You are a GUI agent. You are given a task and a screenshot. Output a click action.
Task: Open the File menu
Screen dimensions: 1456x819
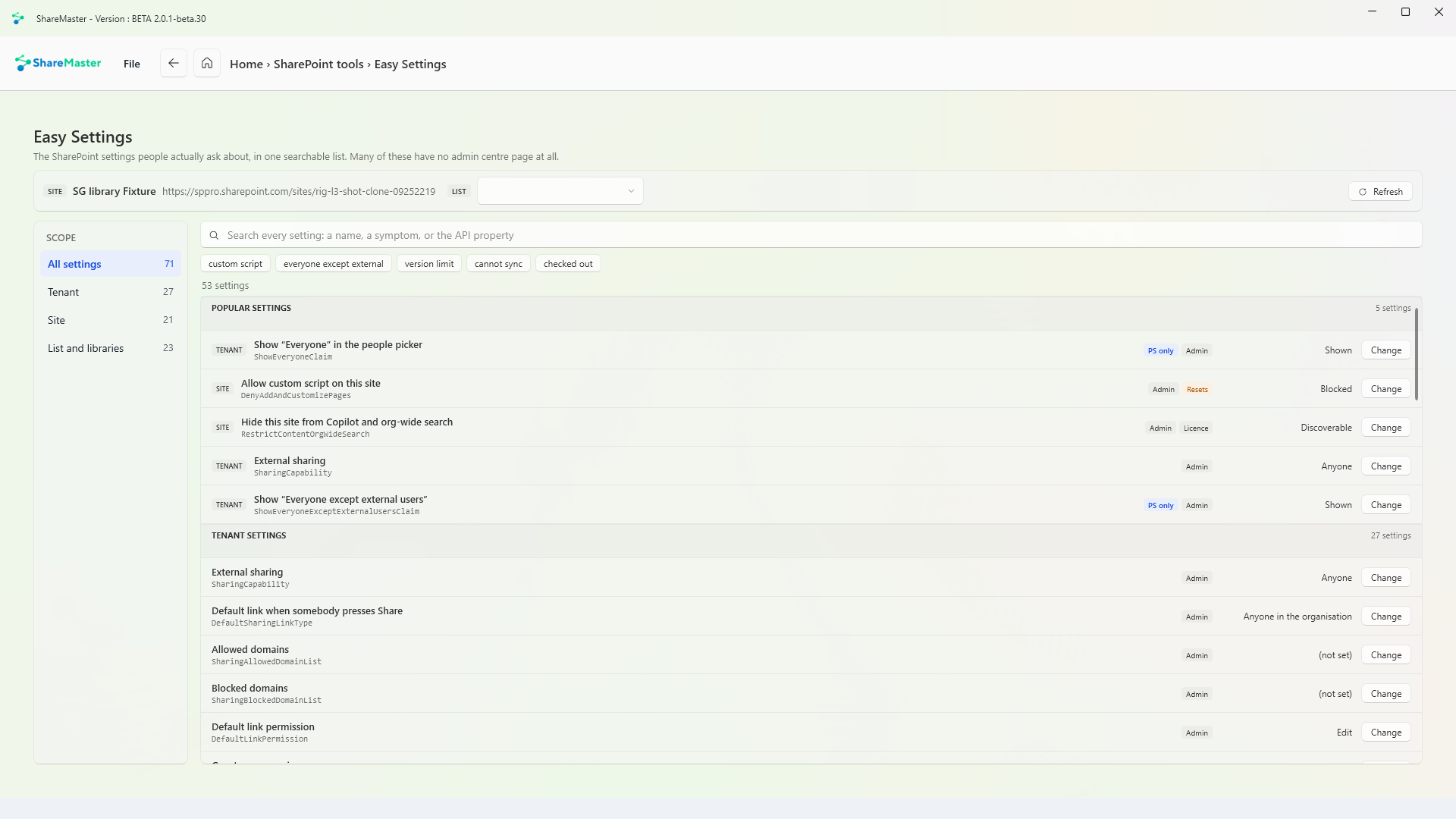pyautogui.click(x=132, y=64)
